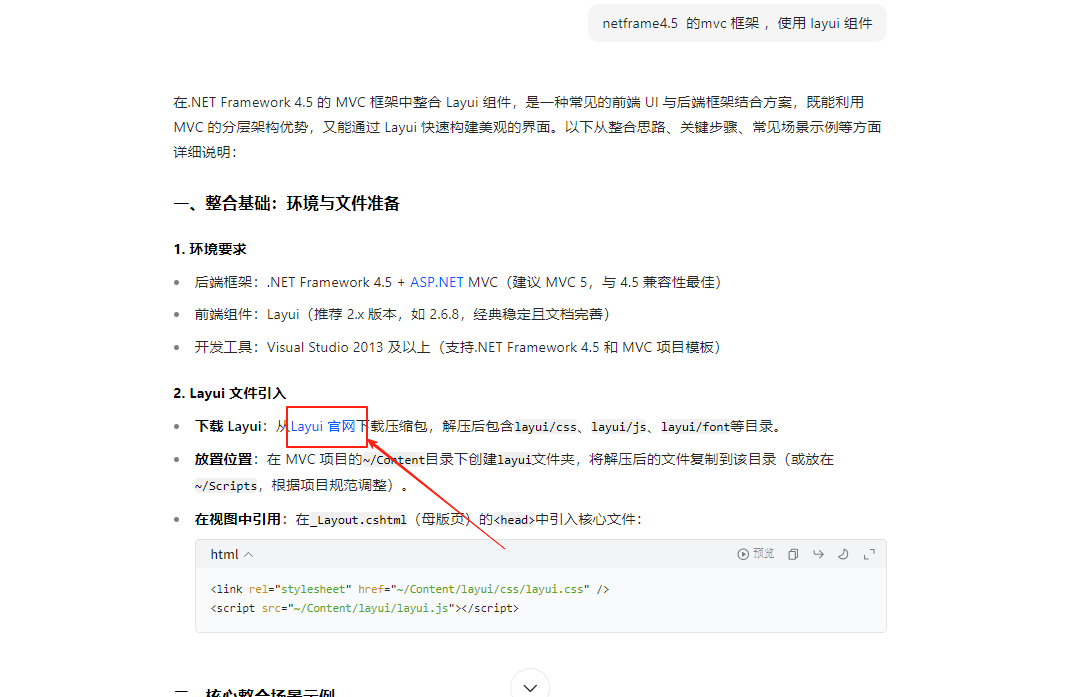The width and height of the screenshot is (1075, 697).
Task: Collapse the html code block chevron
Action: pyautogui.click(x=249, y=554)
